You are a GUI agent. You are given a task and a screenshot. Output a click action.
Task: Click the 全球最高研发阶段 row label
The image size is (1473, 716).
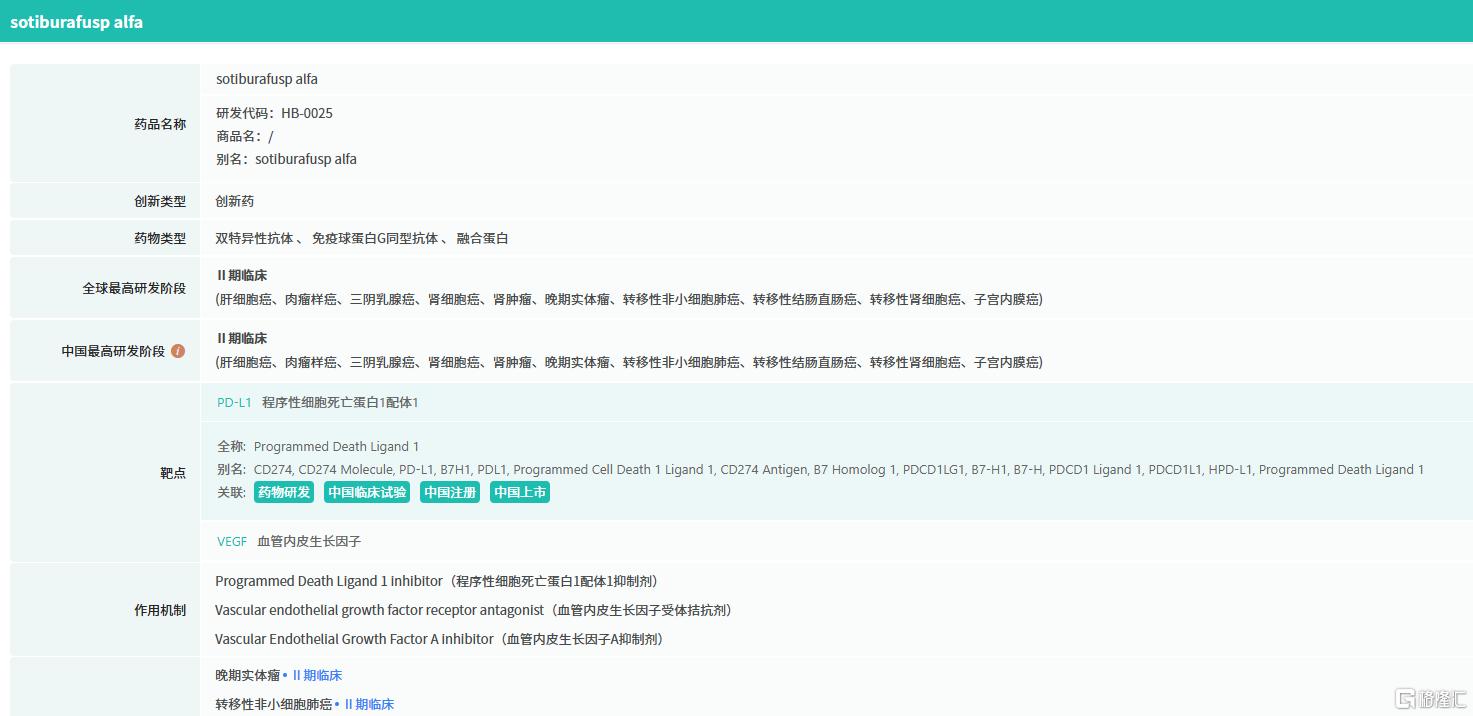tap(134, 288)
